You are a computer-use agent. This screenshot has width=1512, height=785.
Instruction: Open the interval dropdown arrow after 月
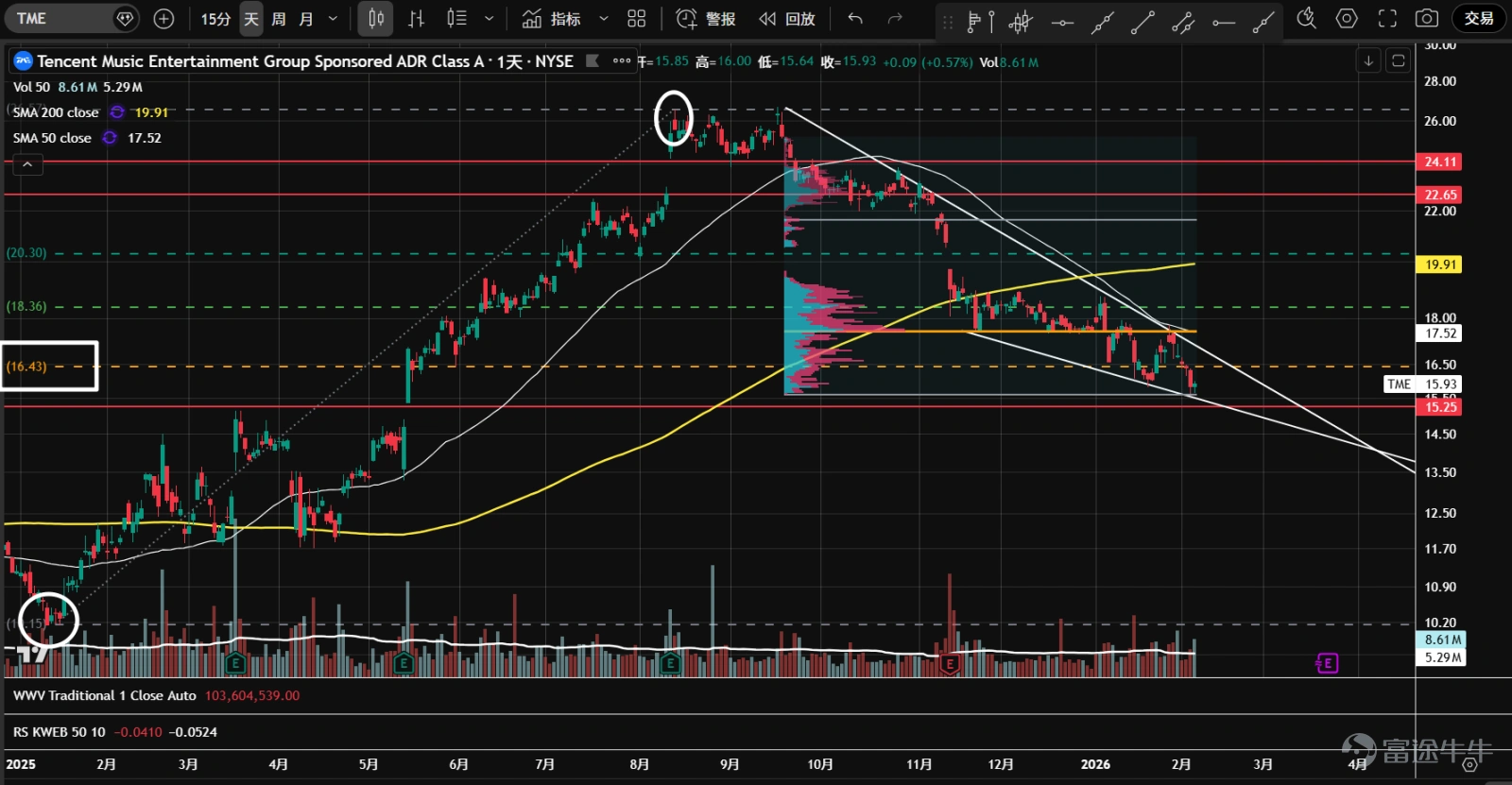pyautogui.click(x=333, y=18)
